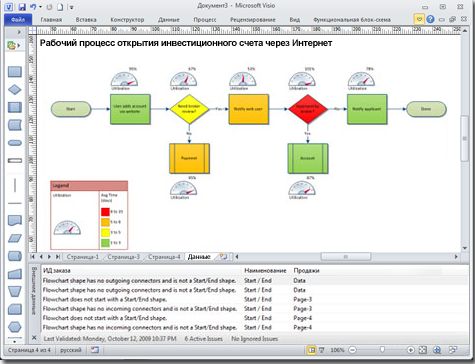Select the Data parallelogram shape in stencil
Image resolution: width=475 pixels, height=364 pixels.
[15, 238]
